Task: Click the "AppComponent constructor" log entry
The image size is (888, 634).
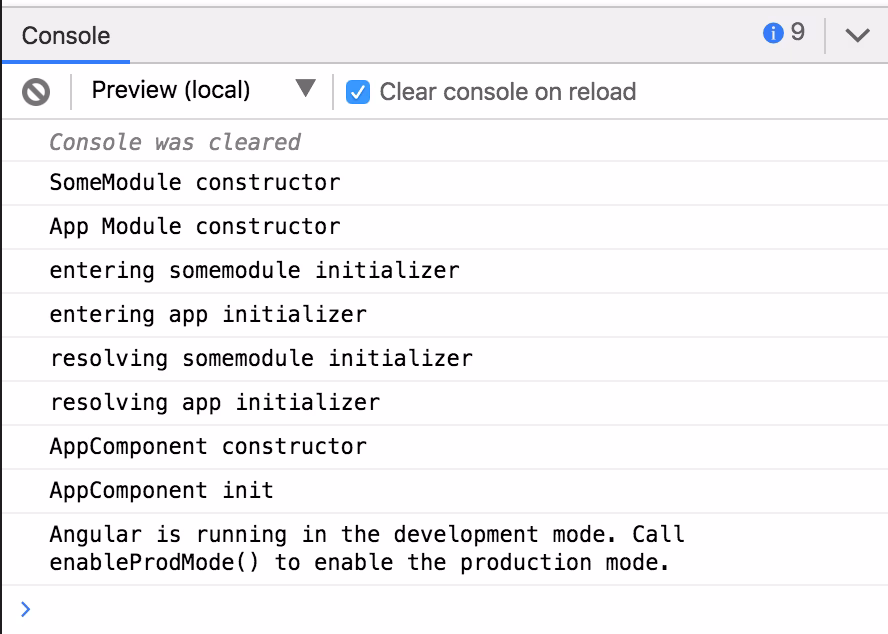Action: (208, 447)
